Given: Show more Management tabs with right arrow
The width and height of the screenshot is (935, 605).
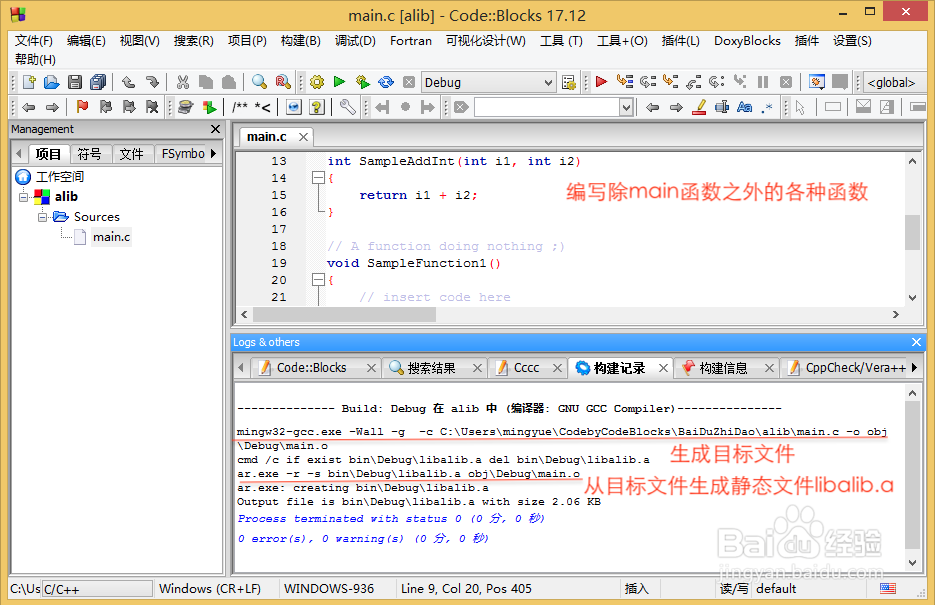Looking at the screenshot, I should (213, 154).
